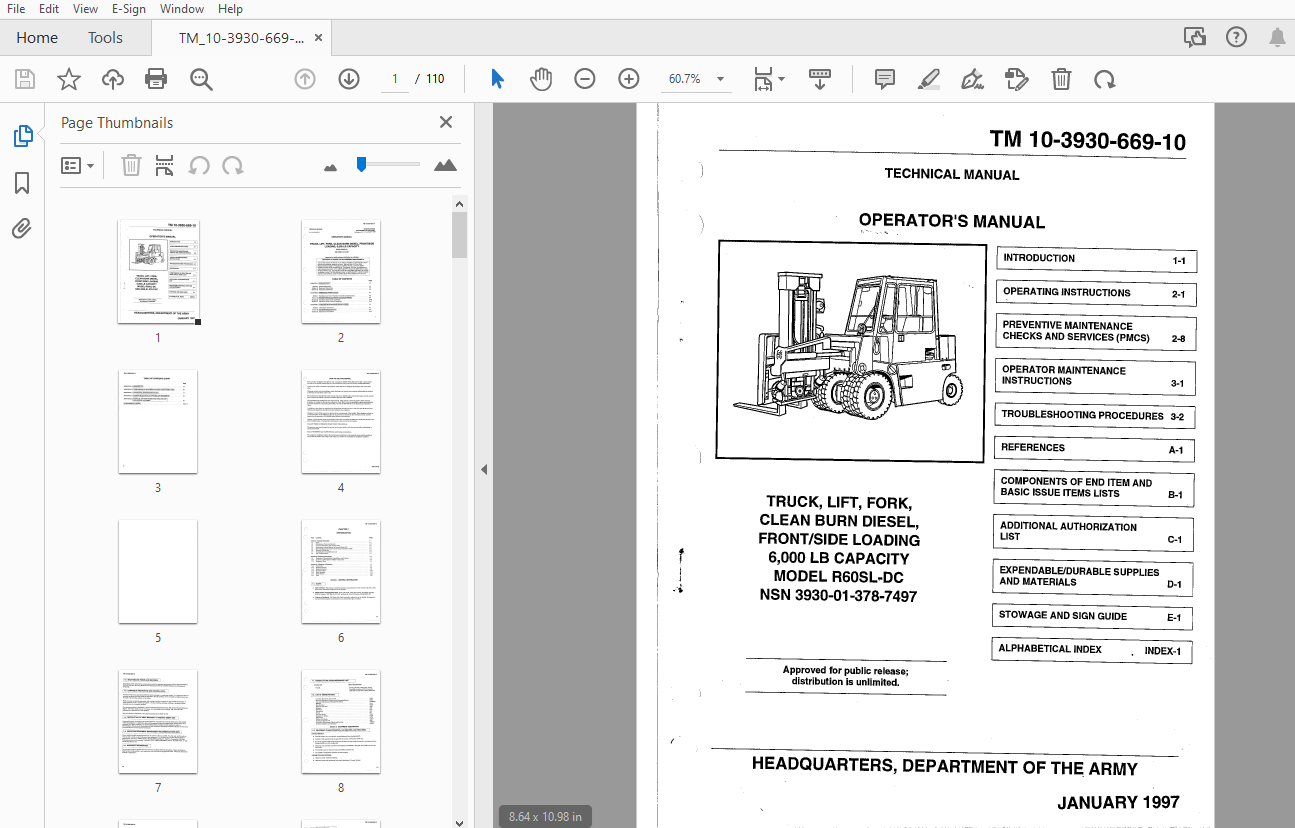The image size is (1295, 828).
Task: Select page 3 thumbnail
Action: (x=158, y=422)
